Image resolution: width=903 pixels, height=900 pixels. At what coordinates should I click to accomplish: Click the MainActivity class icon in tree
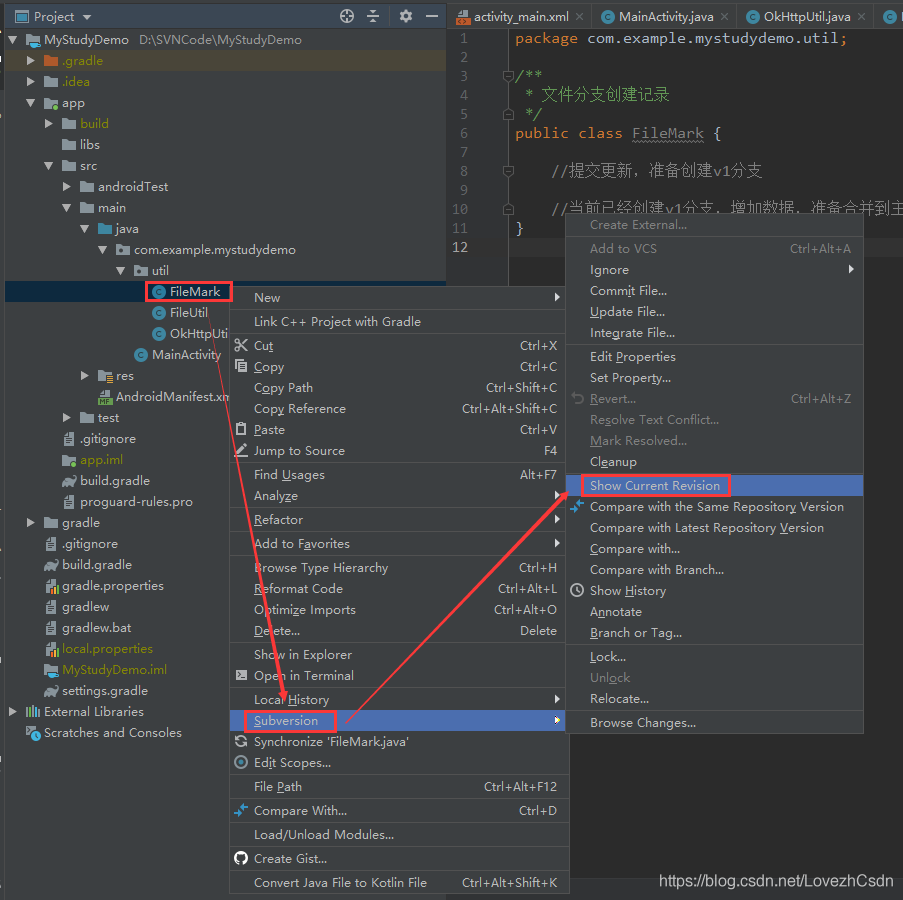coord(141,355)
